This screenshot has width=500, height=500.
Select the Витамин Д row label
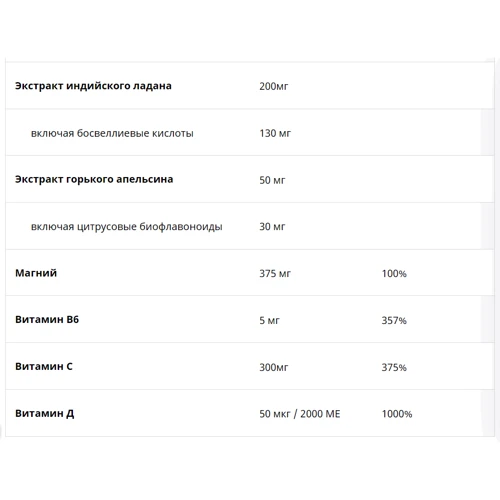coord(45,414)
